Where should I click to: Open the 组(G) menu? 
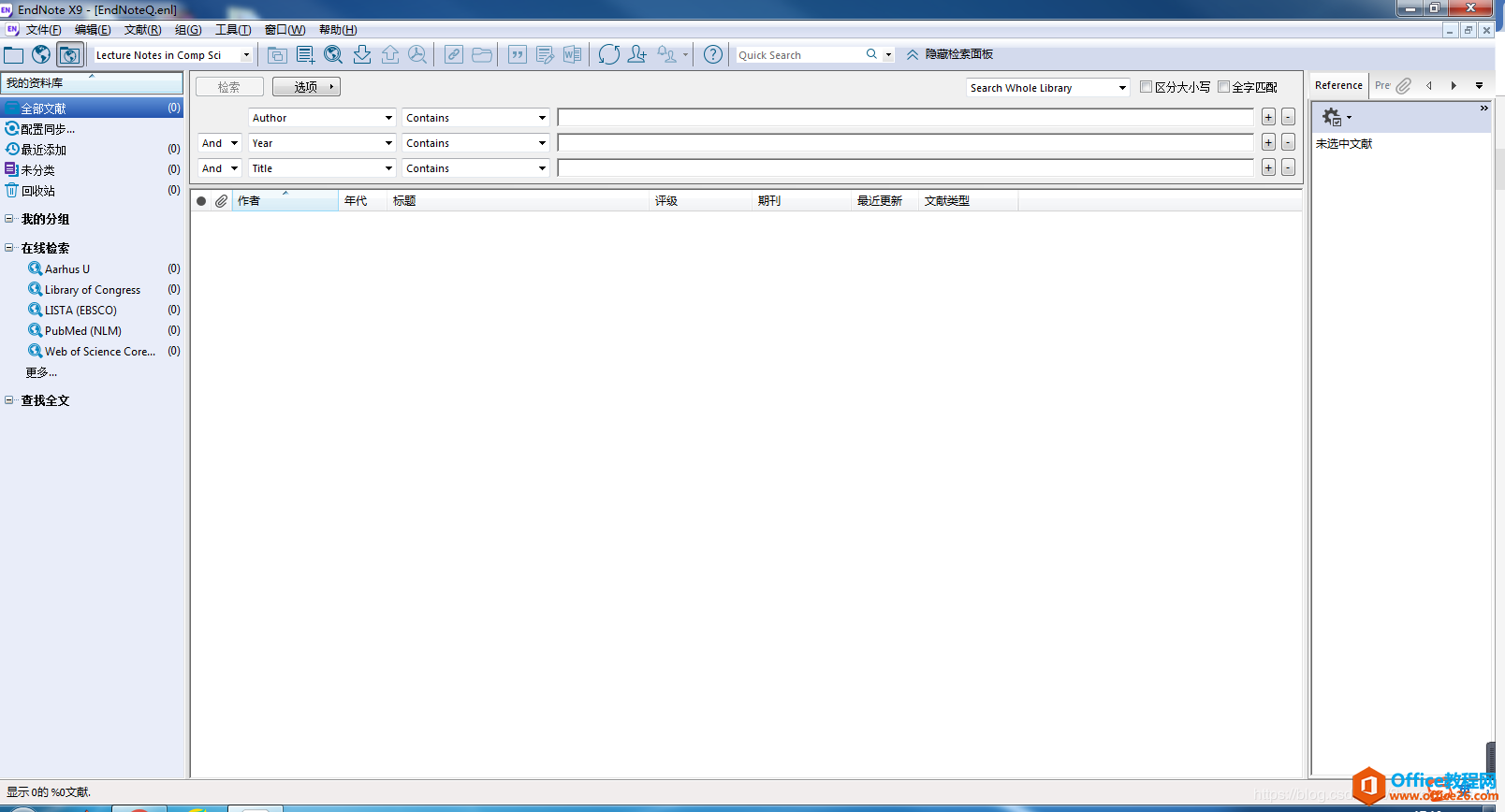click(188, 30)
